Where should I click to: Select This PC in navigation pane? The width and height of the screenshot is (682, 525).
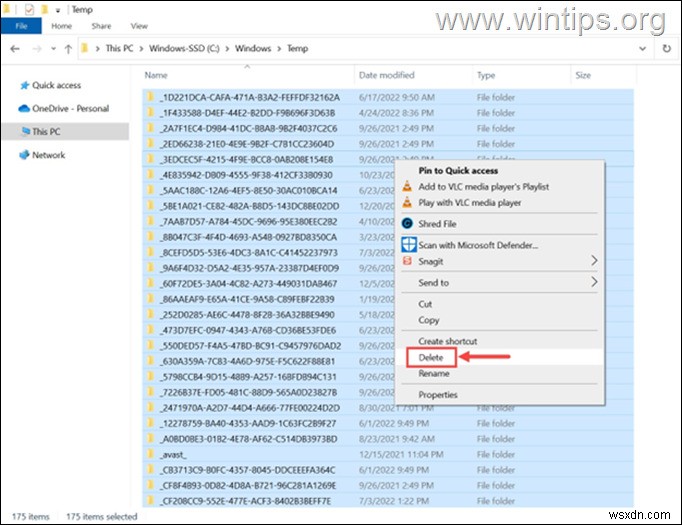[65, 131]
